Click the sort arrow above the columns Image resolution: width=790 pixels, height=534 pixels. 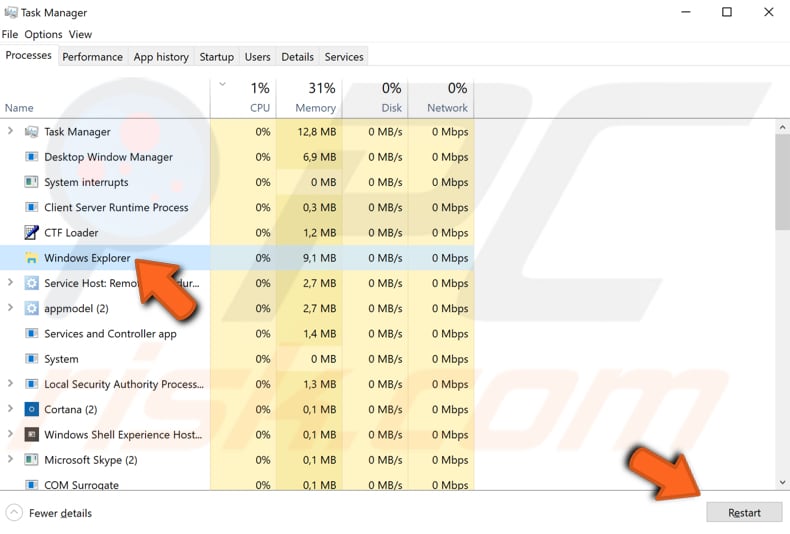(x=222, y=84)
